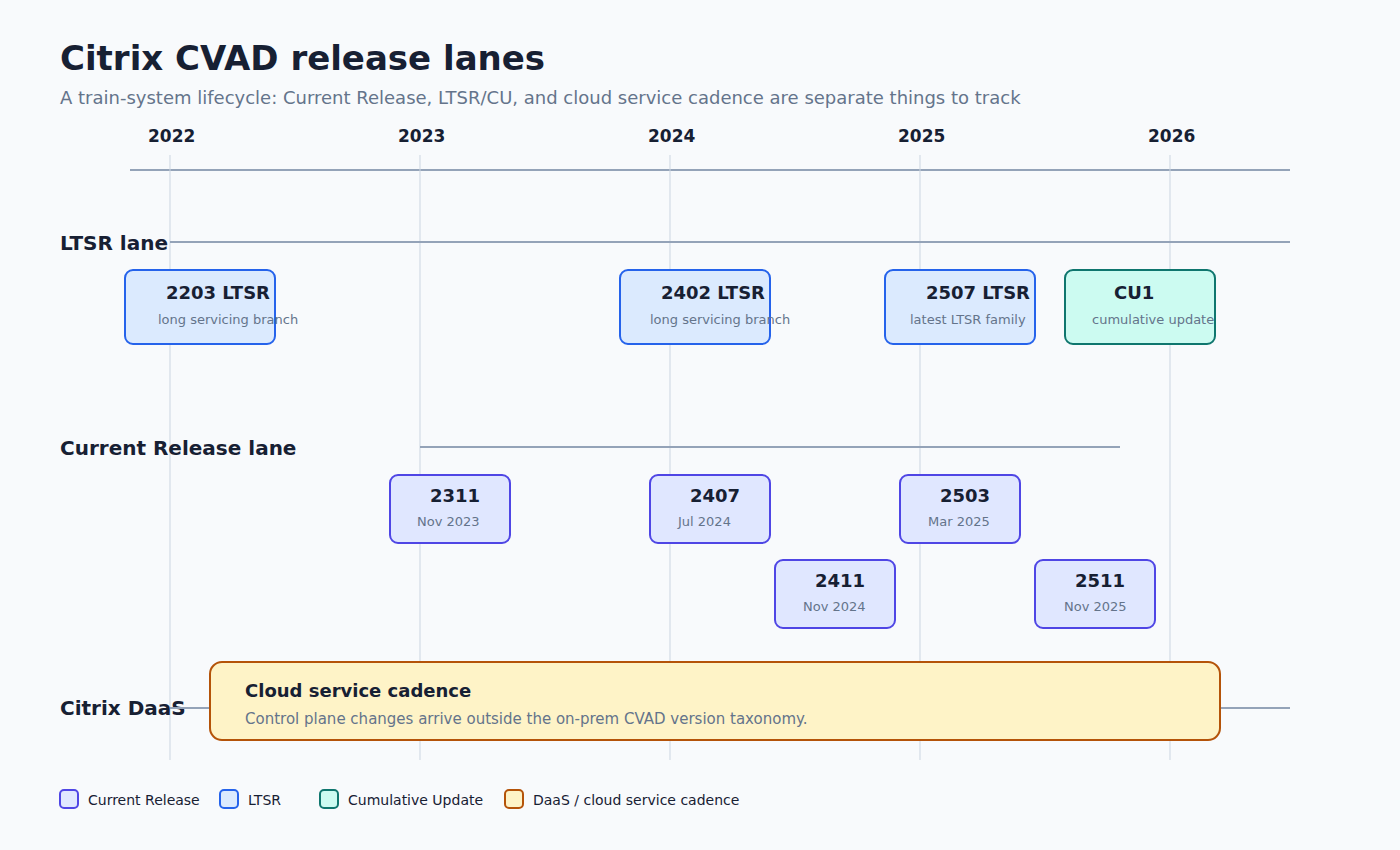
Task: Click the Current Release legend swatch
Action: 69,799
